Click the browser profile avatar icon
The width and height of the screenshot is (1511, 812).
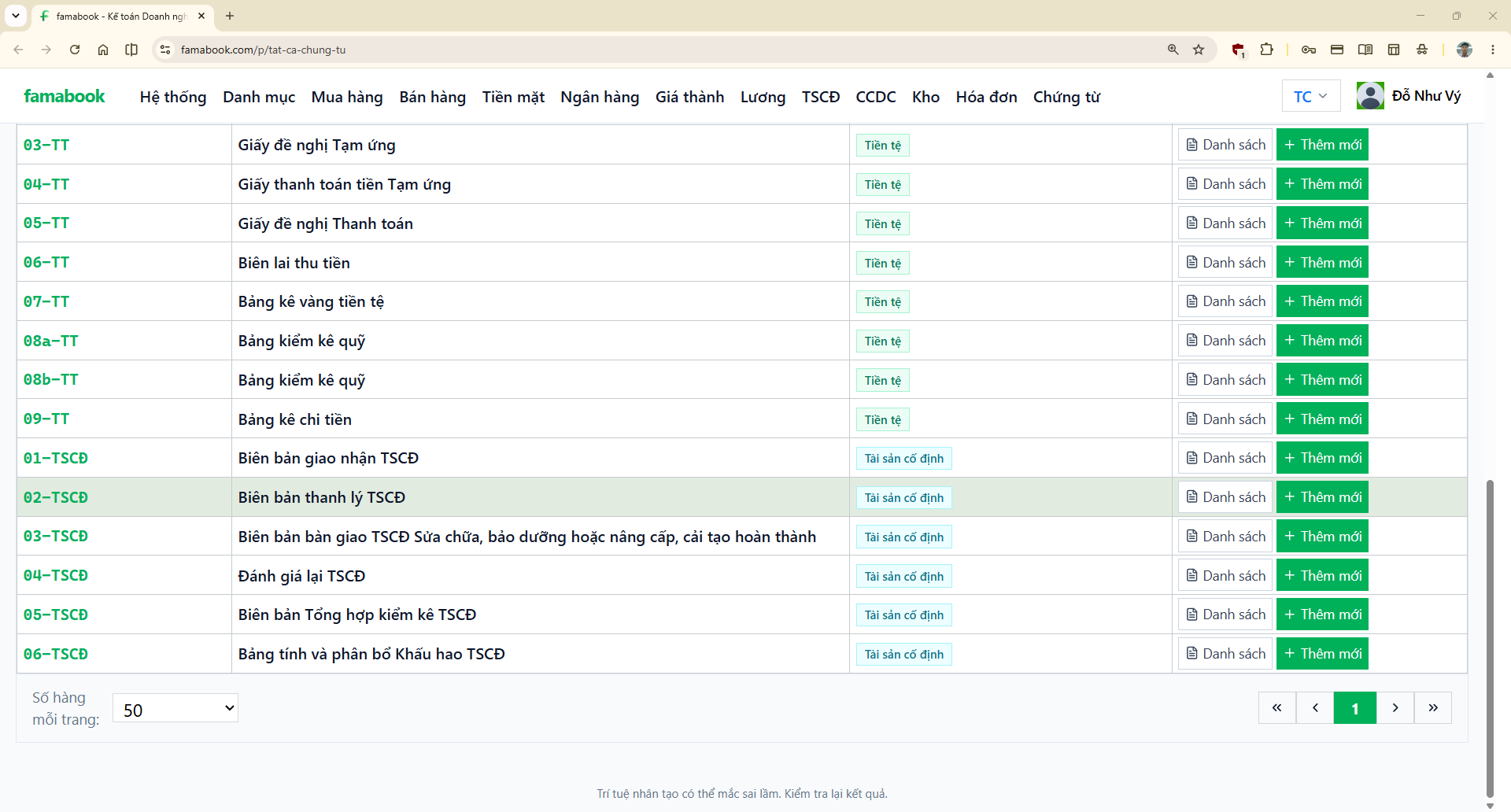[1465, 50]
